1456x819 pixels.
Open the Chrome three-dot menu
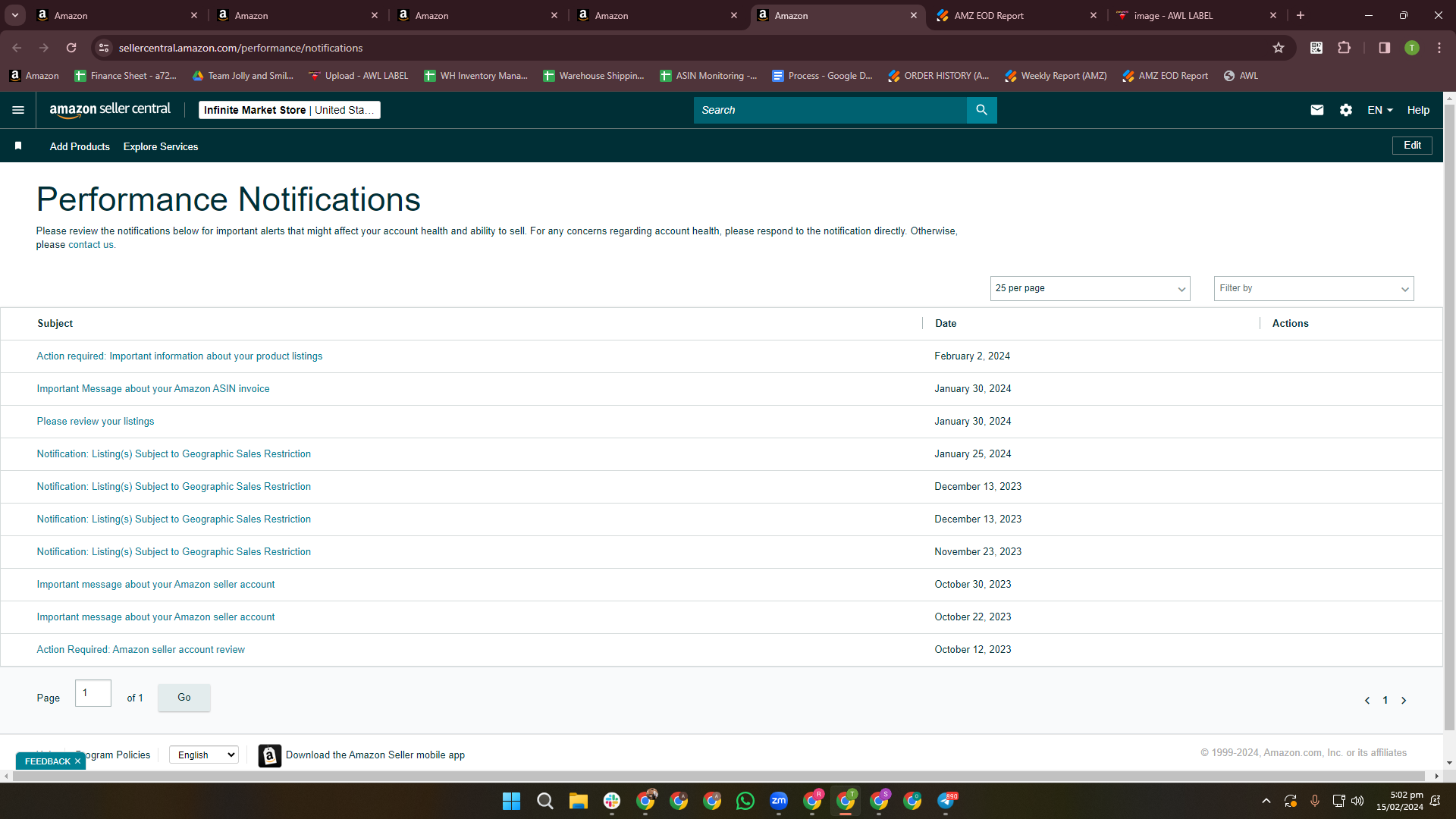1439,48
